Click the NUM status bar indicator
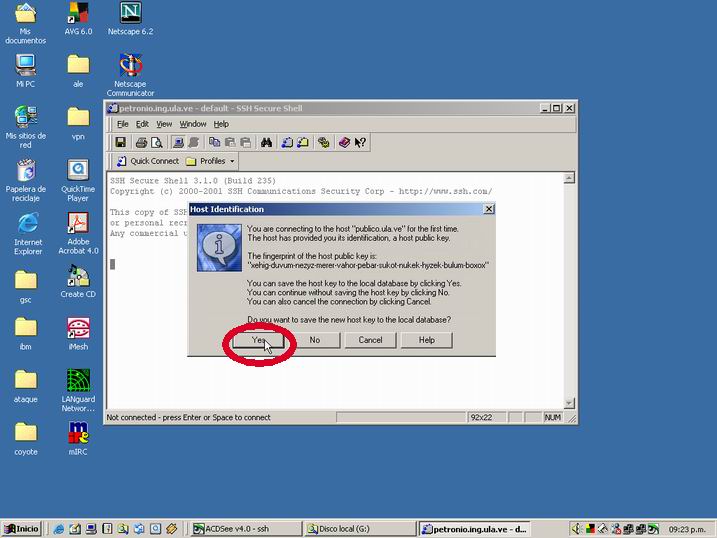This screenshot has height=538, width=717. click(x=552, y=417)
